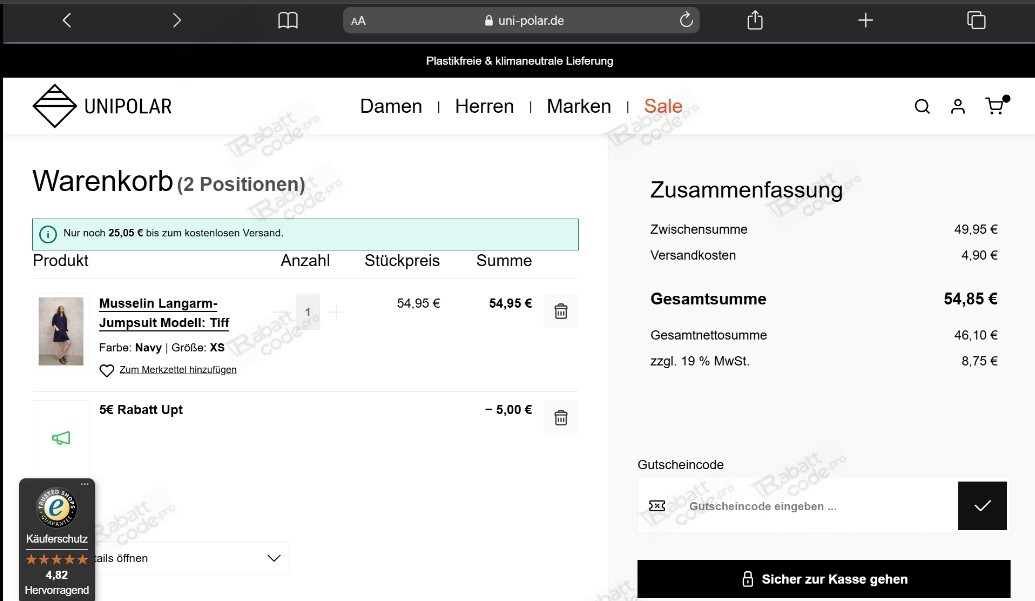Click the uni-polar.de address bar
Image resolution: width=1035 pixels, height=601 pixels.
[521, 20]
